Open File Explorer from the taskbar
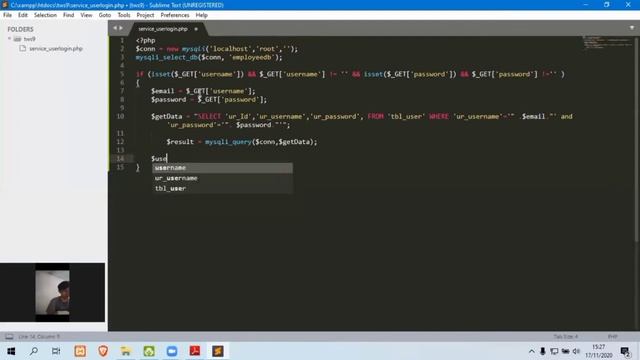Screen dimensions: 640x360 coord(126,351)
